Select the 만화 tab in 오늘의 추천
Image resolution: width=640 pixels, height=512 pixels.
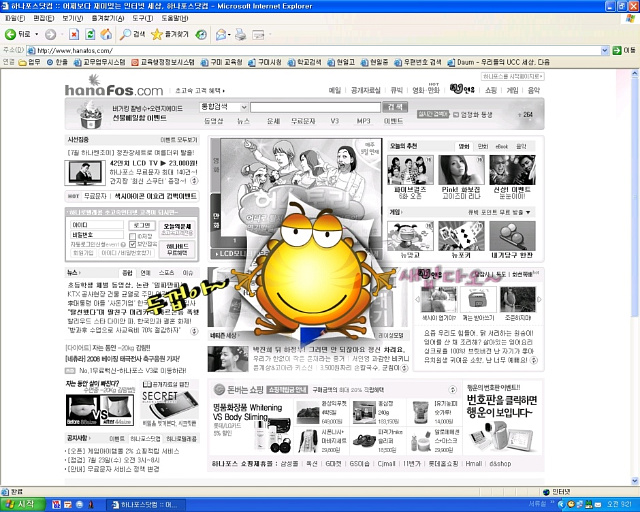coord(483,146)
